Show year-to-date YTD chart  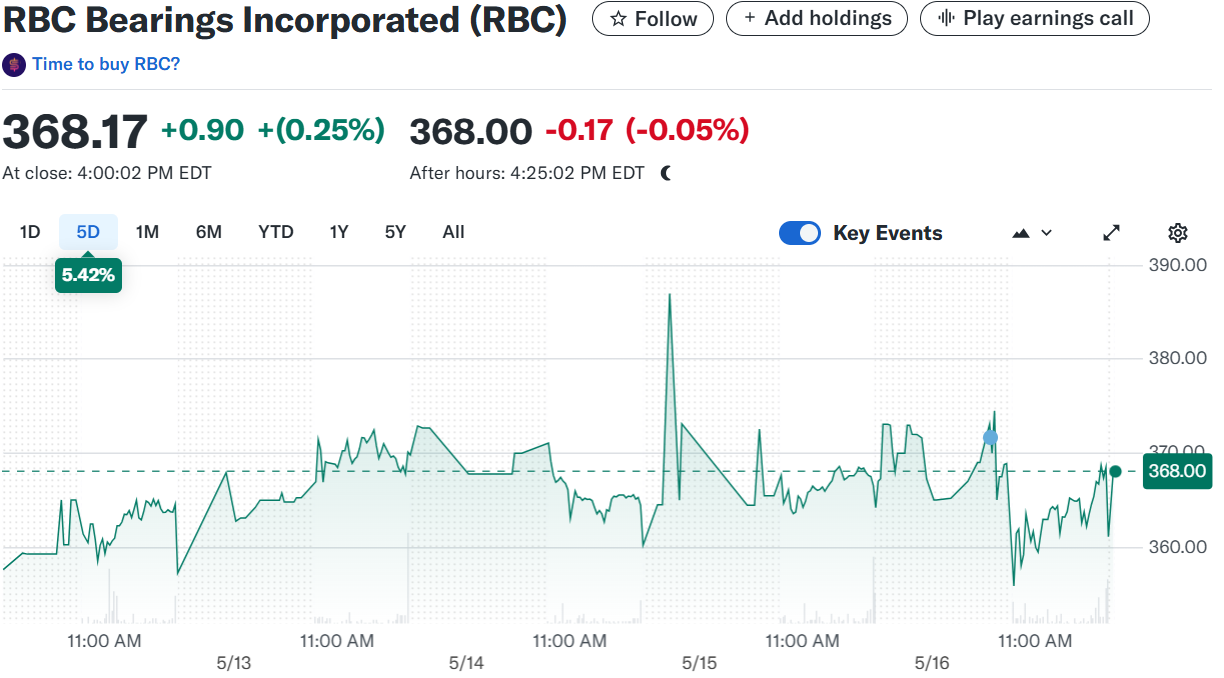tap(276, 232)
